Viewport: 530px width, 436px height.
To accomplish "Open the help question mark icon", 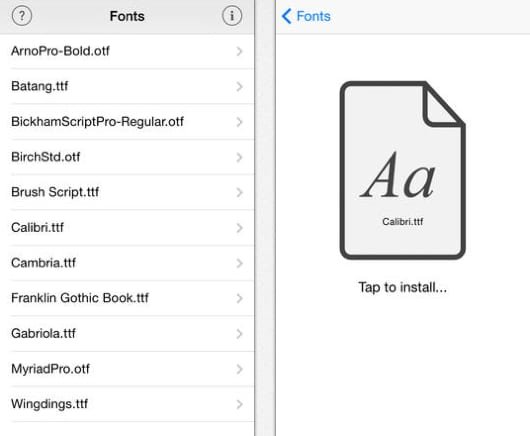I will pos(22,16).
